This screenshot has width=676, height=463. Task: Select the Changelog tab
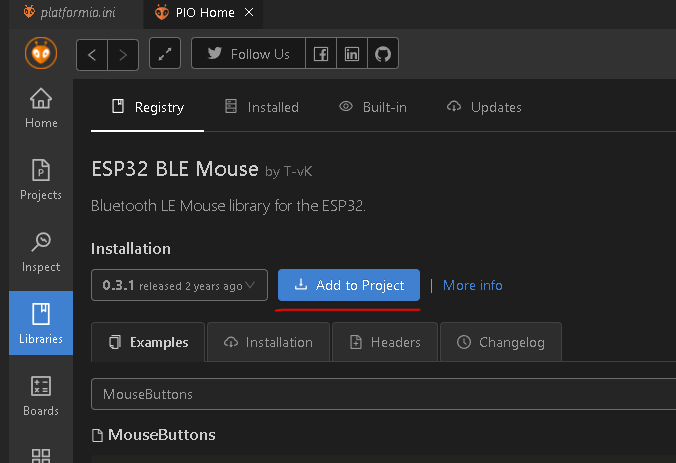click(x=501, y=342)
